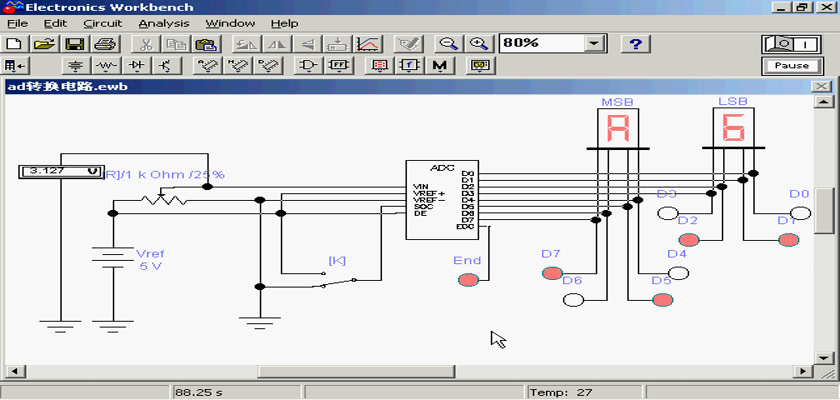Select the voltmeter reading 3.127 V

click(61, 172)
